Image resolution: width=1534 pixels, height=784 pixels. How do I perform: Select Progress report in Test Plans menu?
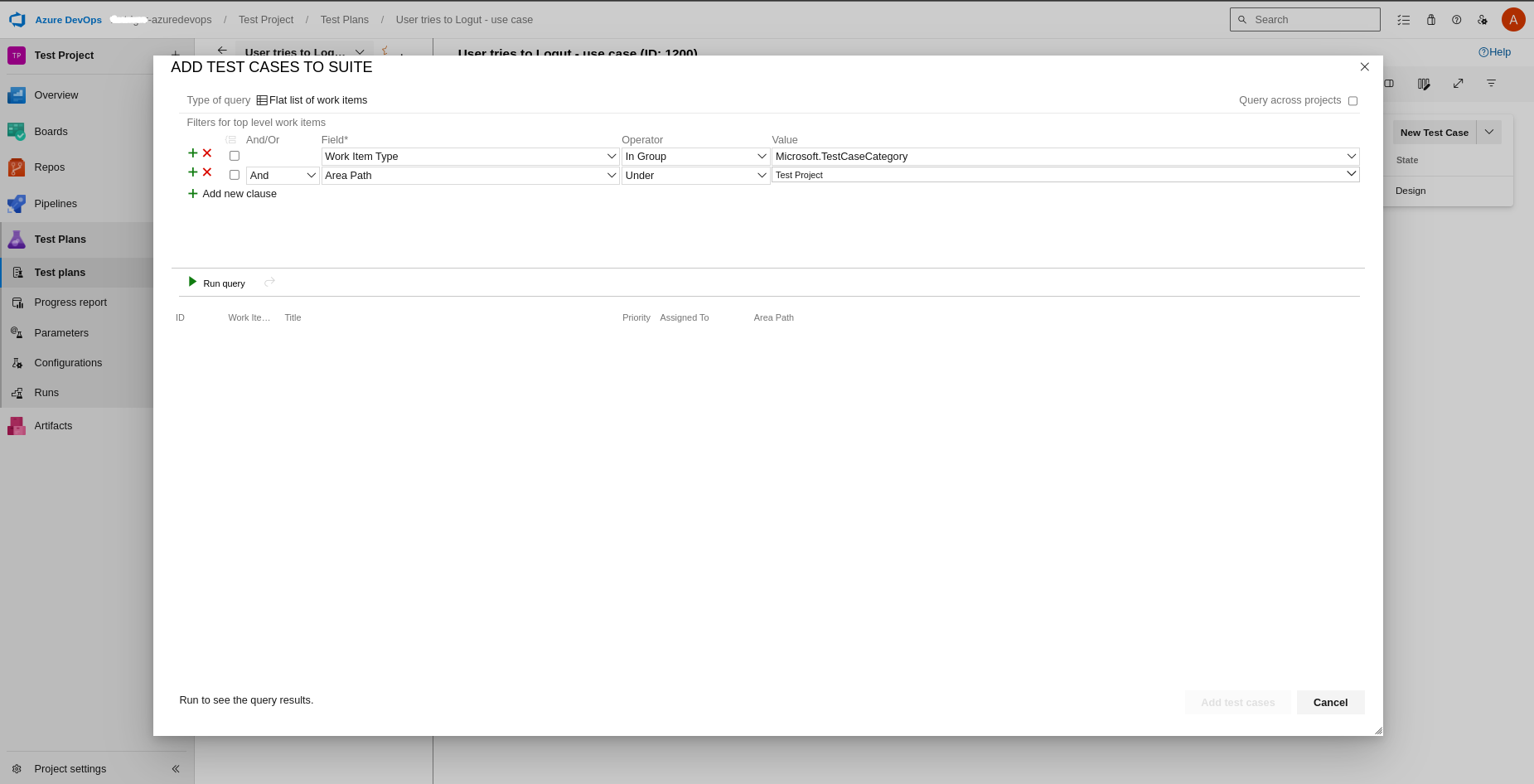(70, 302)
